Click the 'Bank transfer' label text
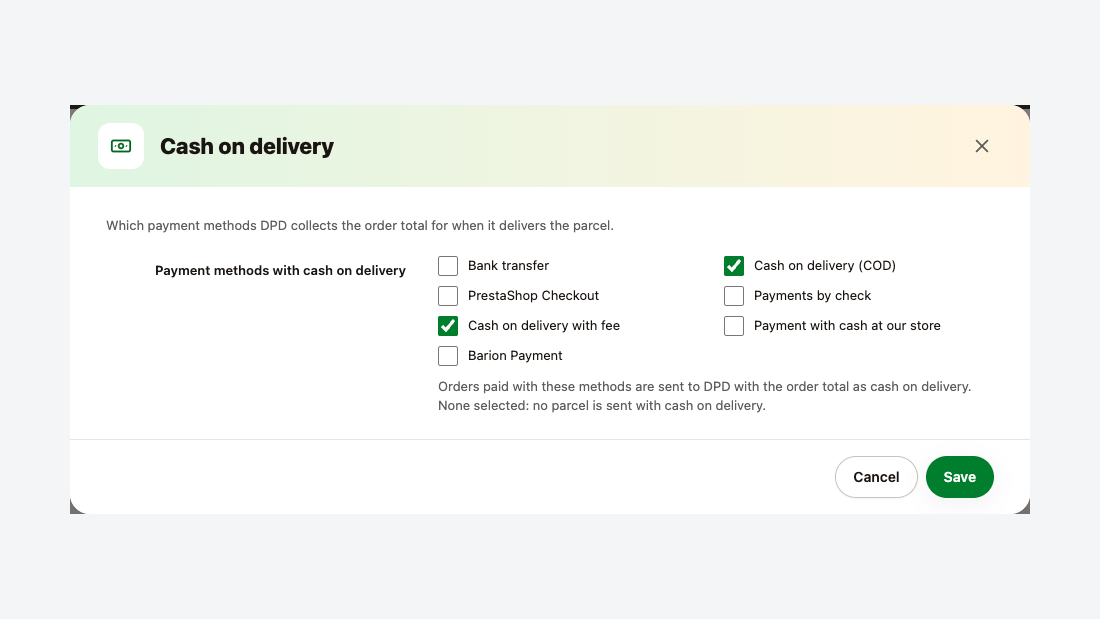 pos(509,265)
